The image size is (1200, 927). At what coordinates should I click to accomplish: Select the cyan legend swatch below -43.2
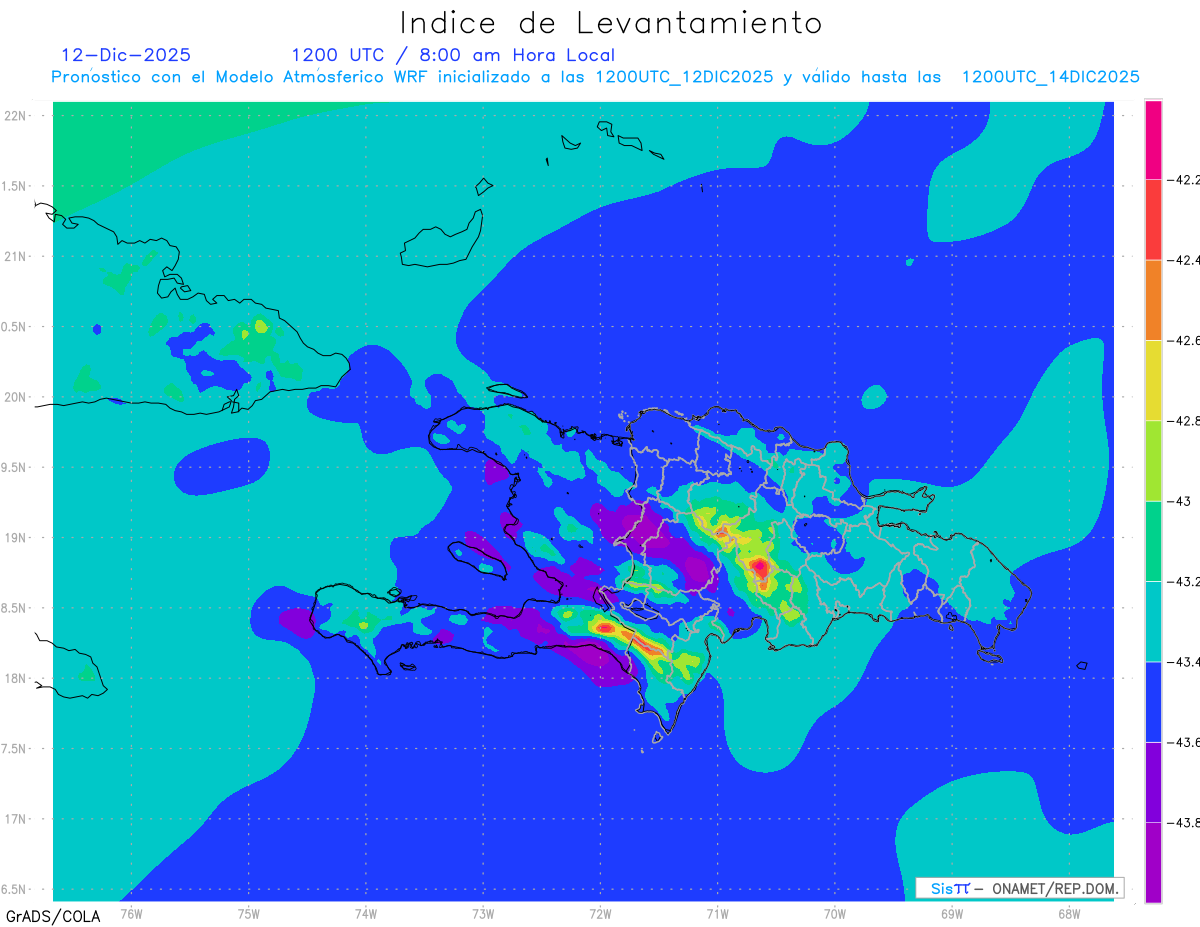tap(1153, 621)
